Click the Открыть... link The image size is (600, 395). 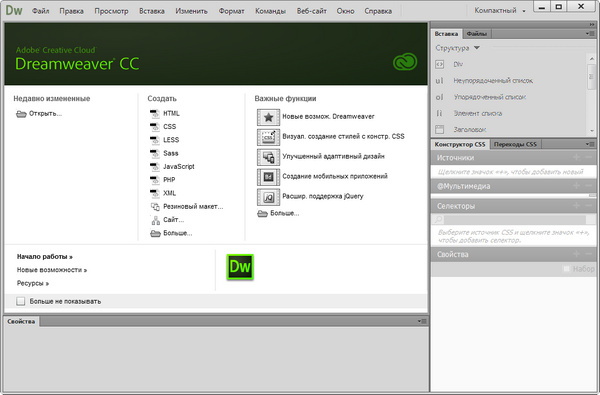[46, 114]
